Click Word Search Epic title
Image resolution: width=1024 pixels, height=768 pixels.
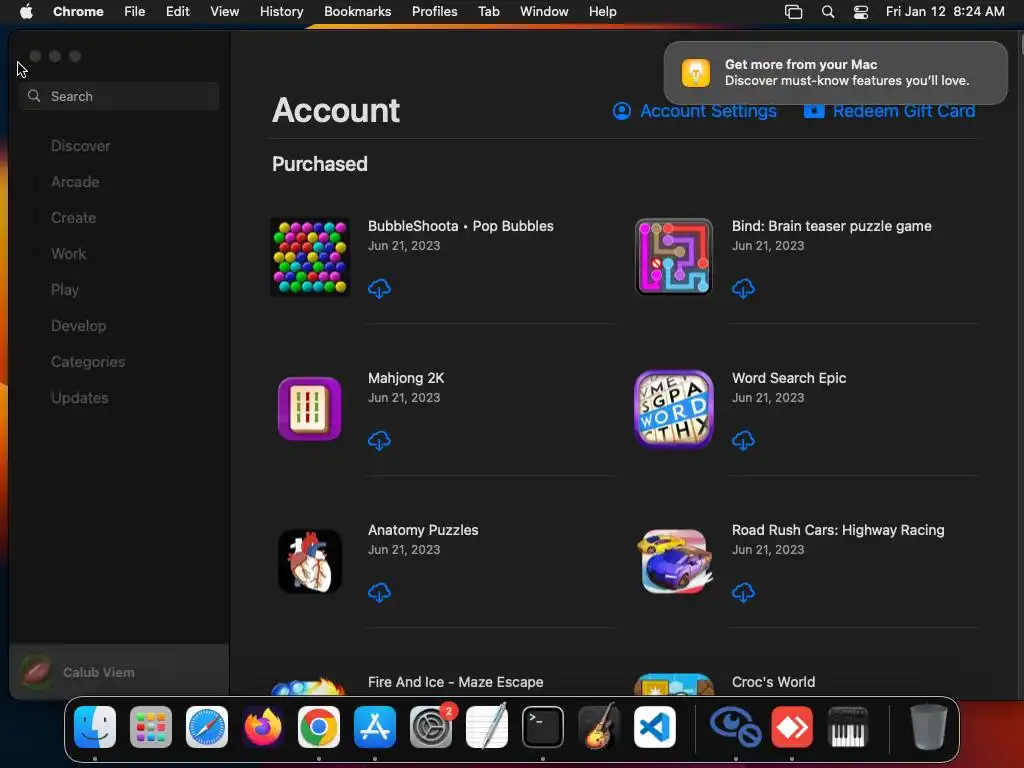click(x=788, y=378)
